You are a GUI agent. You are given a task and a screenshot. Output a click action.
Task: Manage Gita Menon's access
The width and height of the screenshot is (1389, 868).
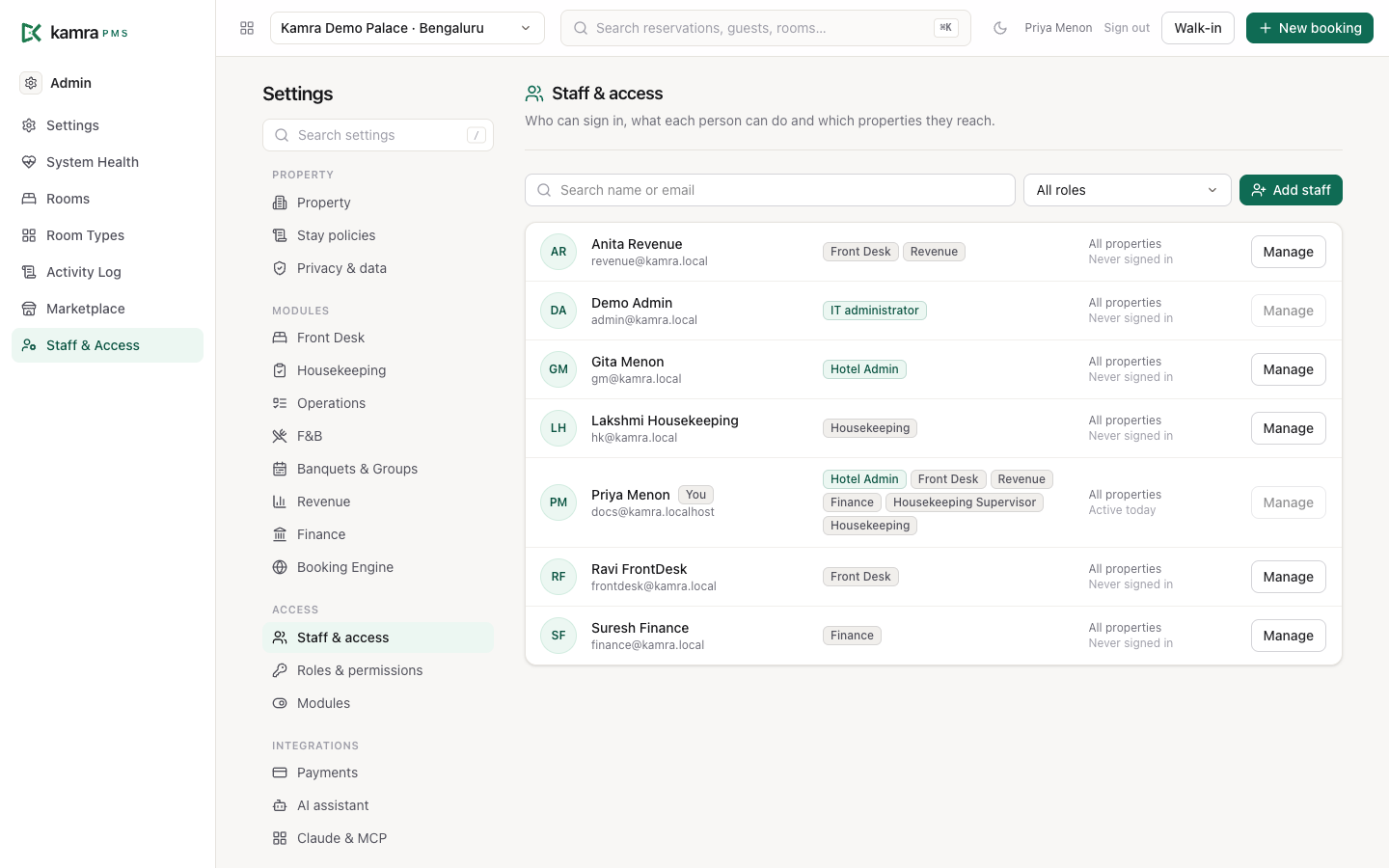[x=1289, y=369]
